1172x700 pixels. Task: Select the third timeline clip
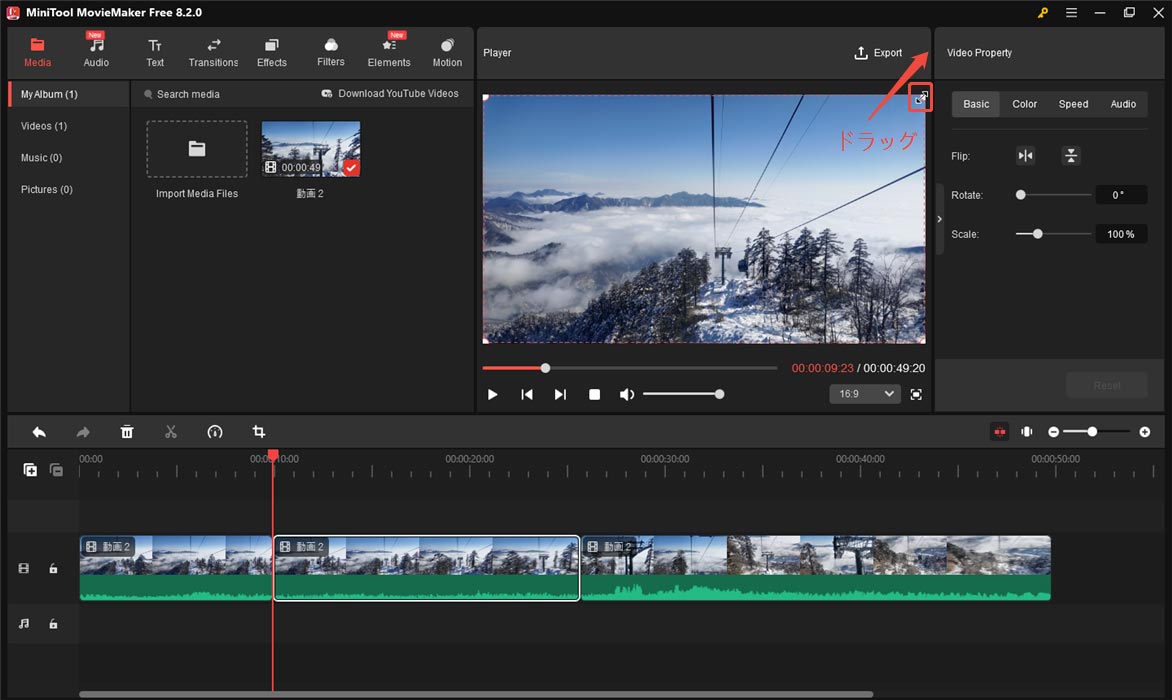815,568
